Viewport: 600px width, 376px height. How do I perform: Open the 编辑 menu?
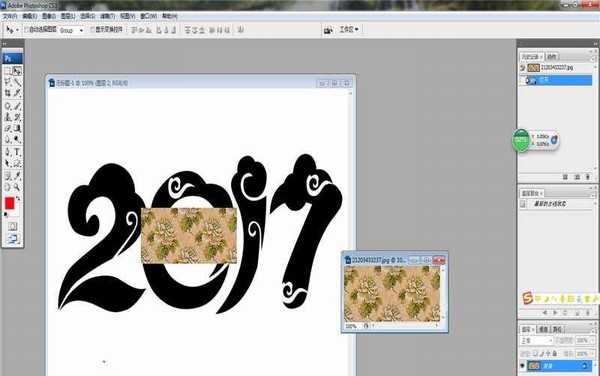click(x=29, y=16)
